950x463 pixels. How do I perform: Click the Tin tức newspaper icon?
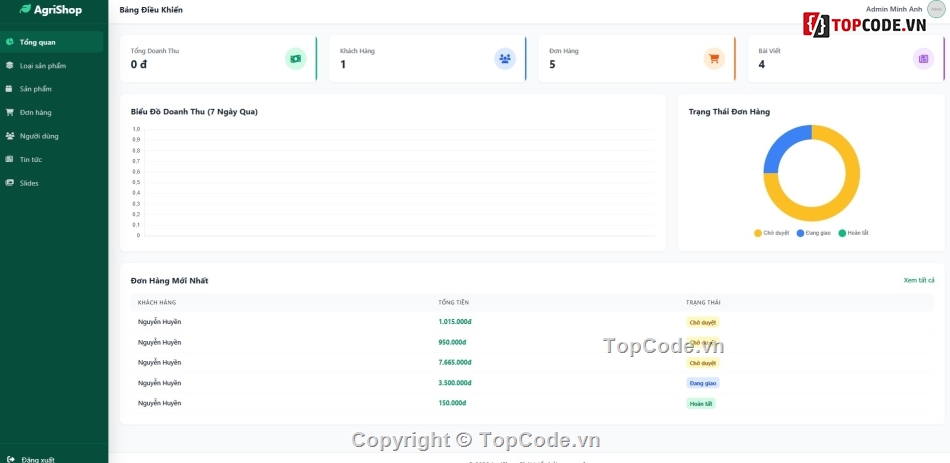coord(9,159)
